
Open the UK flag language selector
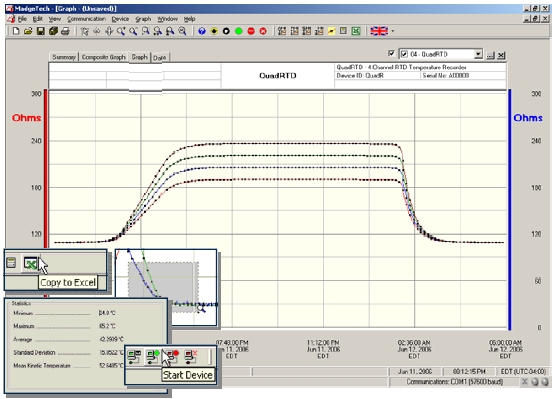point(382,31)
